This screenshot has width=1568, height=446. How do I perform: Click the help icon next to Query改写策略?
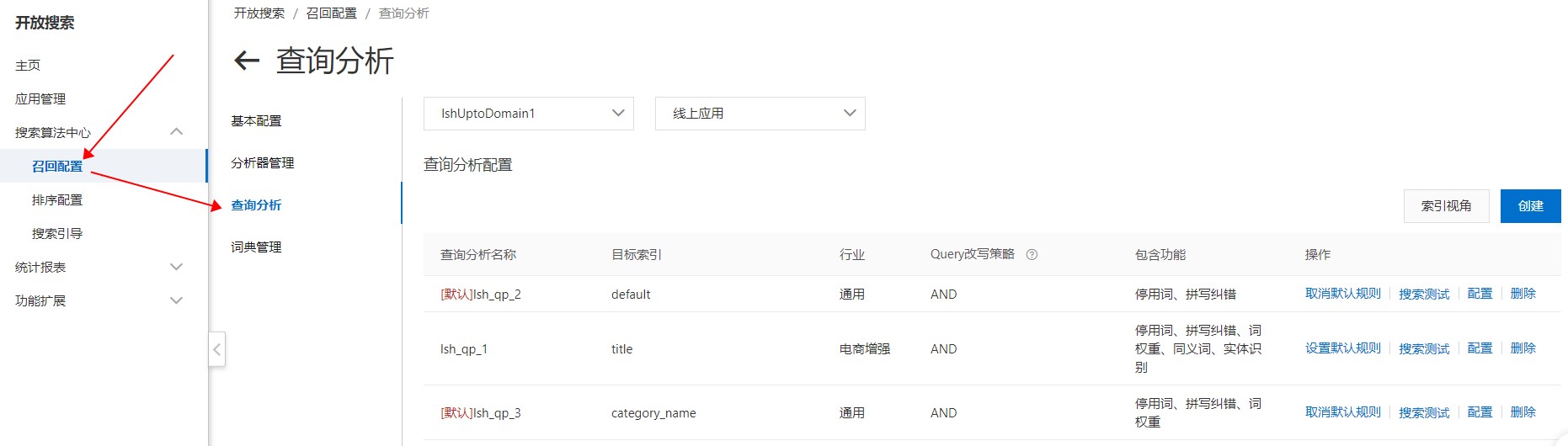(x=1032, y=254)
